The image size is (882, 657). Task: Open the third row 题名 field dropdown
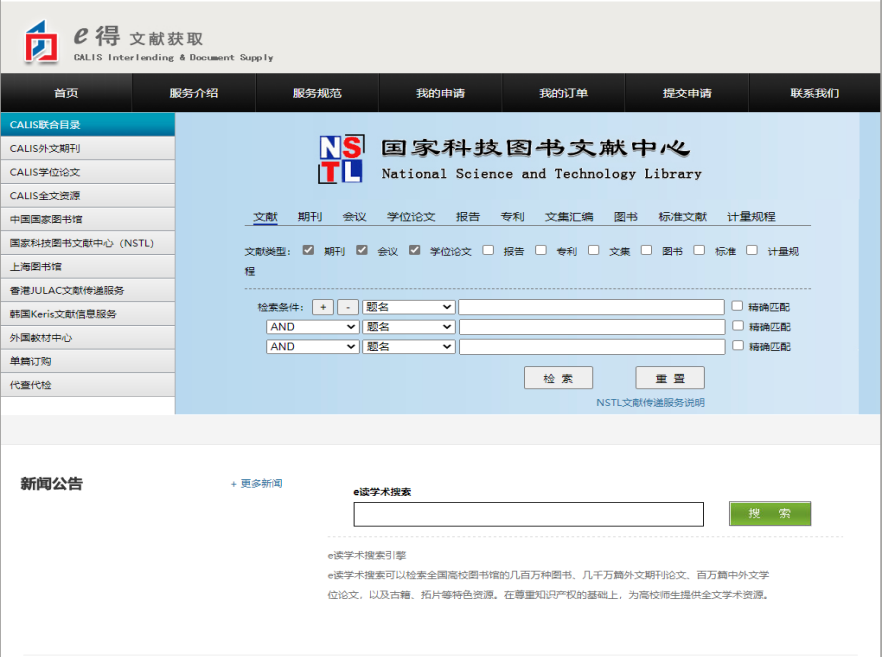408,347
